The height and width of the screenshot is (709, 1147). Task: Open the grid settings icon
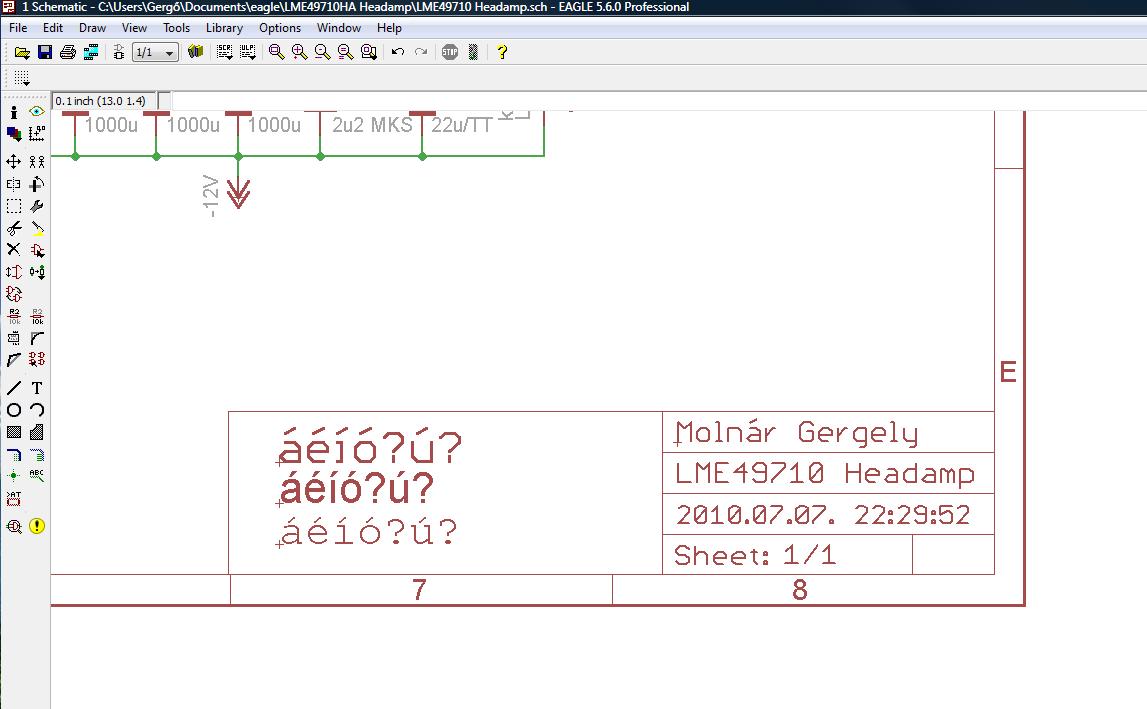pos(22,78)
